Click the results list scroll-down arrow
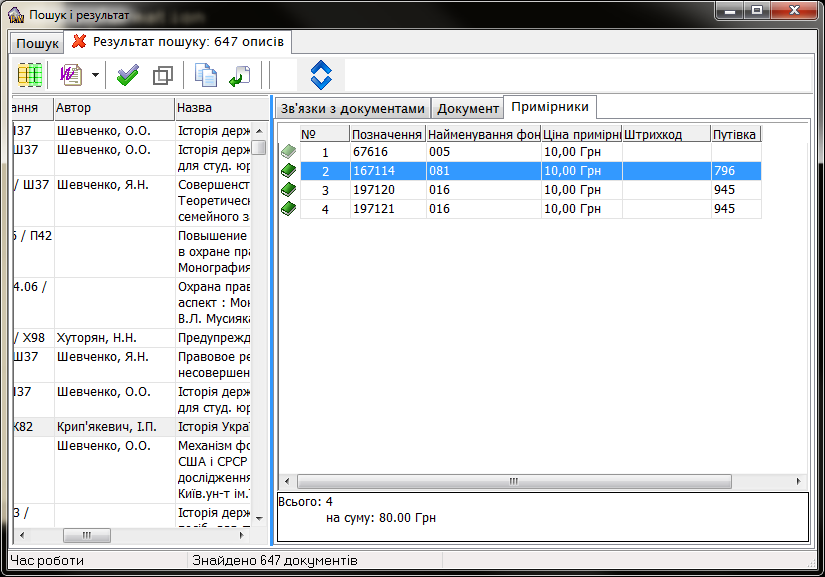Viewport: 825px width, 577px height. pyautogui.click(x=259, y=518)
